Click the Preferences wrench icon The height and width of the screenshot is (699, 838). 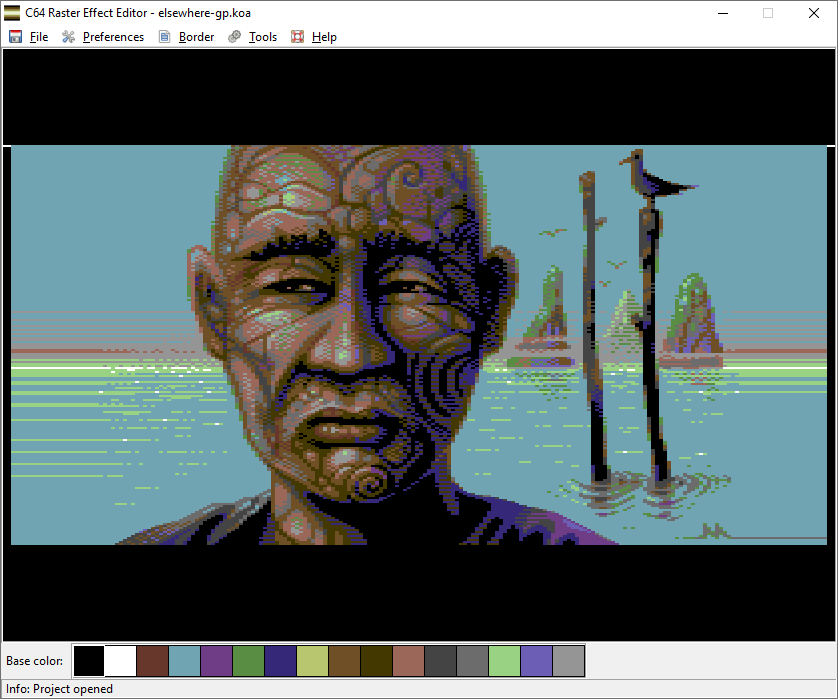tap(68, 36)
